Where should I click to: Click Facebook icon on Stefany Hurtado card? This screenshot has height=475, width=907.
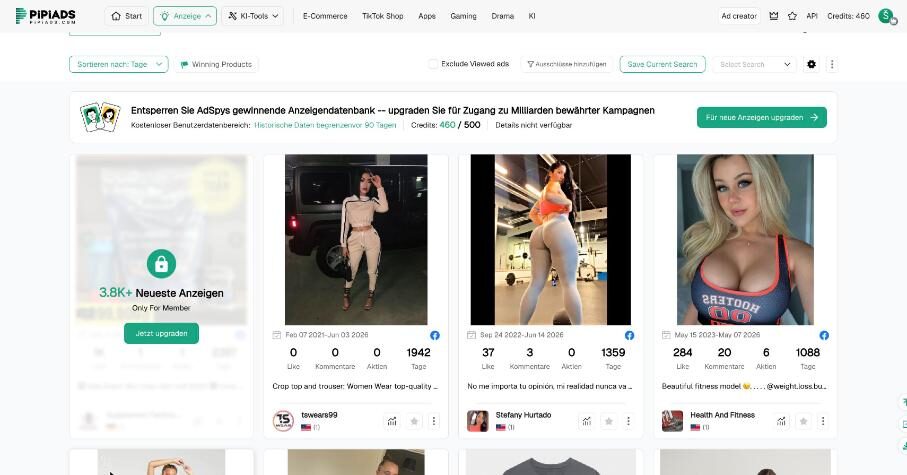click(629, 335)
